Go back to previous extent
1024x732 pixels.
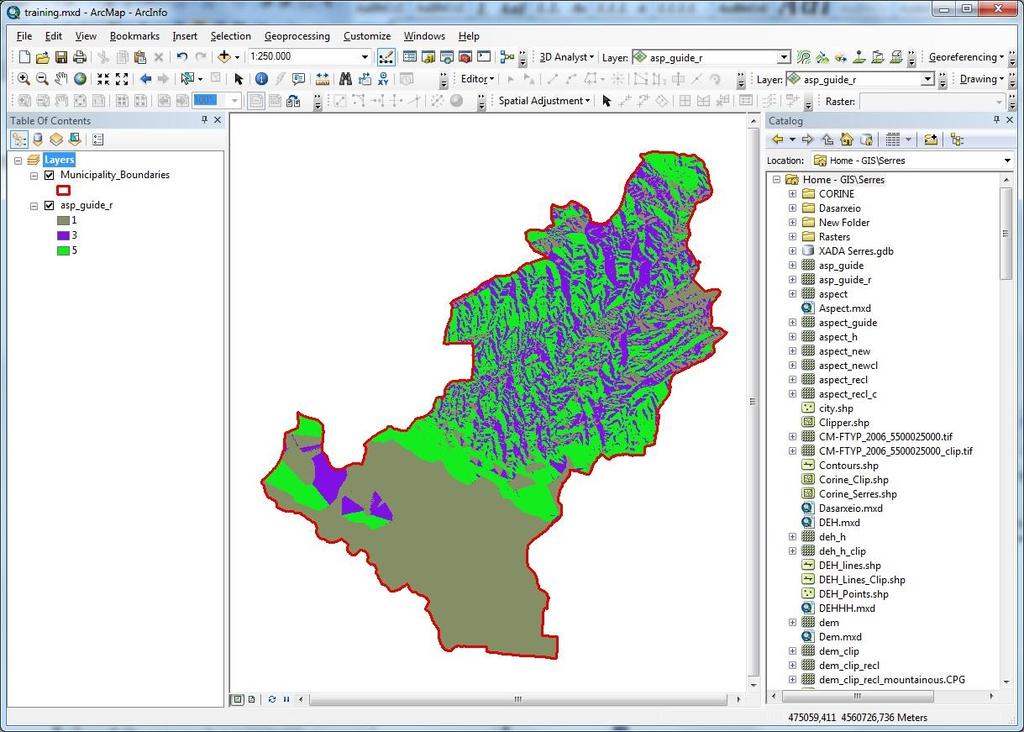[145, 79]
